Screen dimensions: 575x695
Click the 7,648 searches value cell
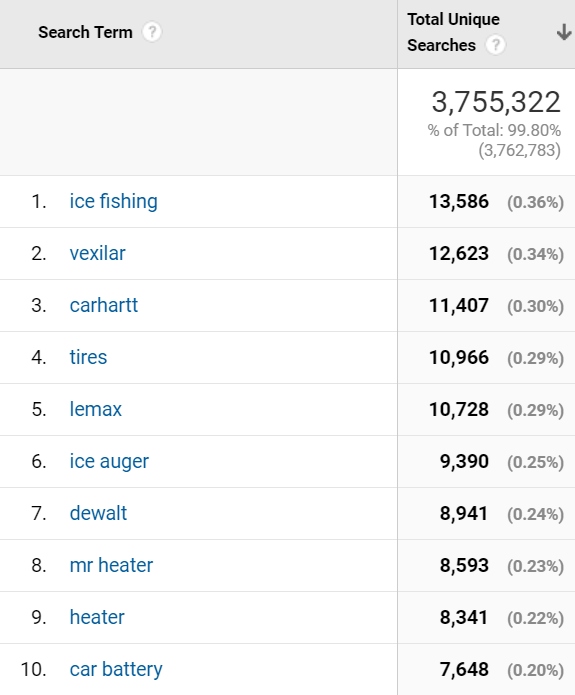click(x=464, y=669)
